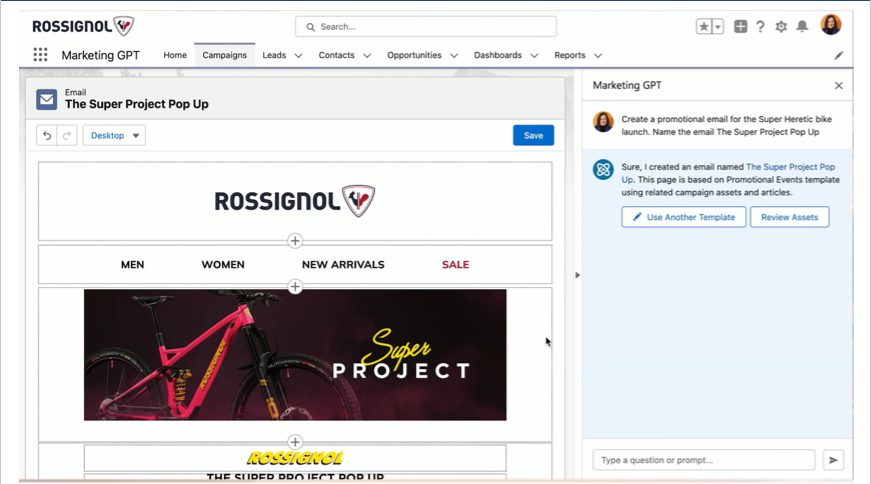Focus the Type a question or prompt field
Viewport: 871px width, 484px height.
pyautogui.click(x=704, y=460)
